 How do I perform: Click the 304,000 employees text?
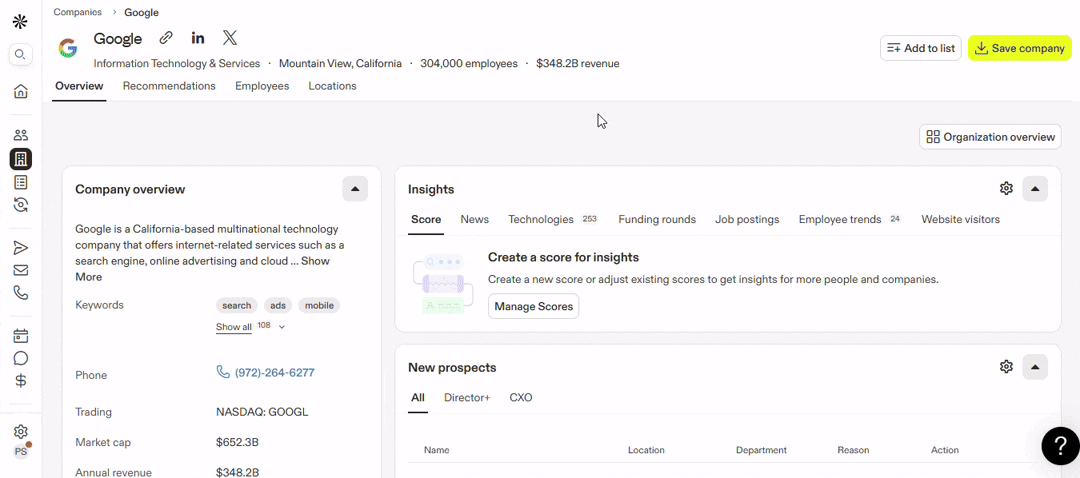(x=469, y=63)
